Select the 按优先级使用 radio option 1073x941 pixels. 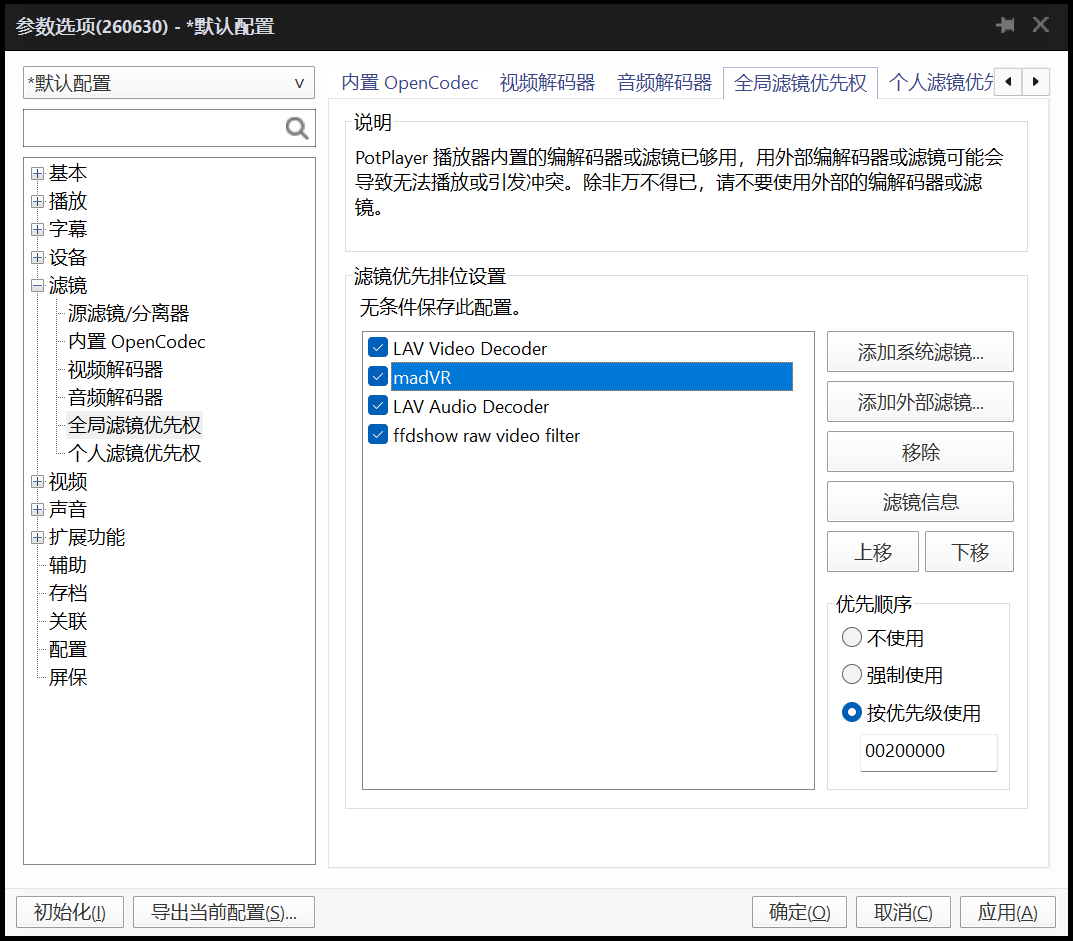tap(851, 712)
